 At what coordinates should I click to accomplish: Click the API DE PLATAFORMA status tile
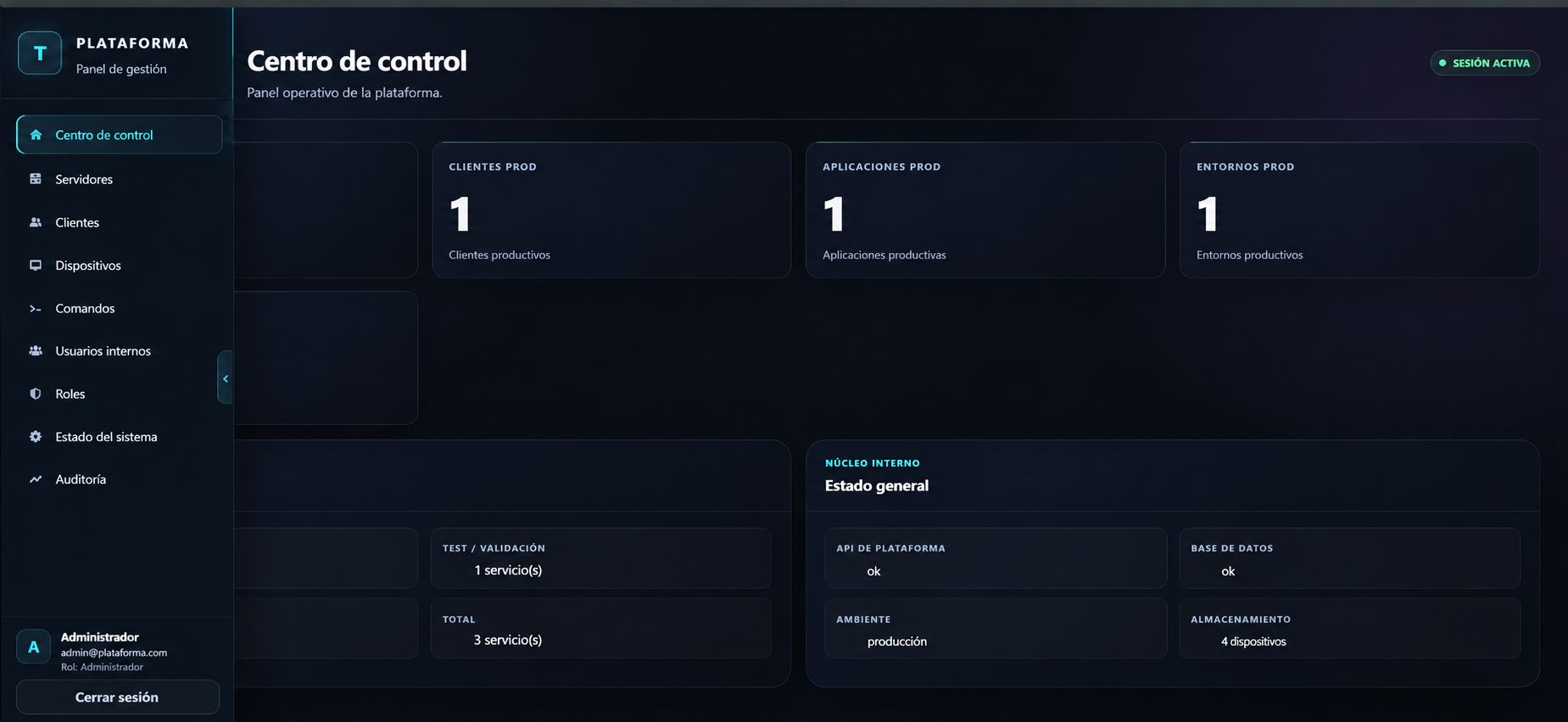(x=996, y=558)
